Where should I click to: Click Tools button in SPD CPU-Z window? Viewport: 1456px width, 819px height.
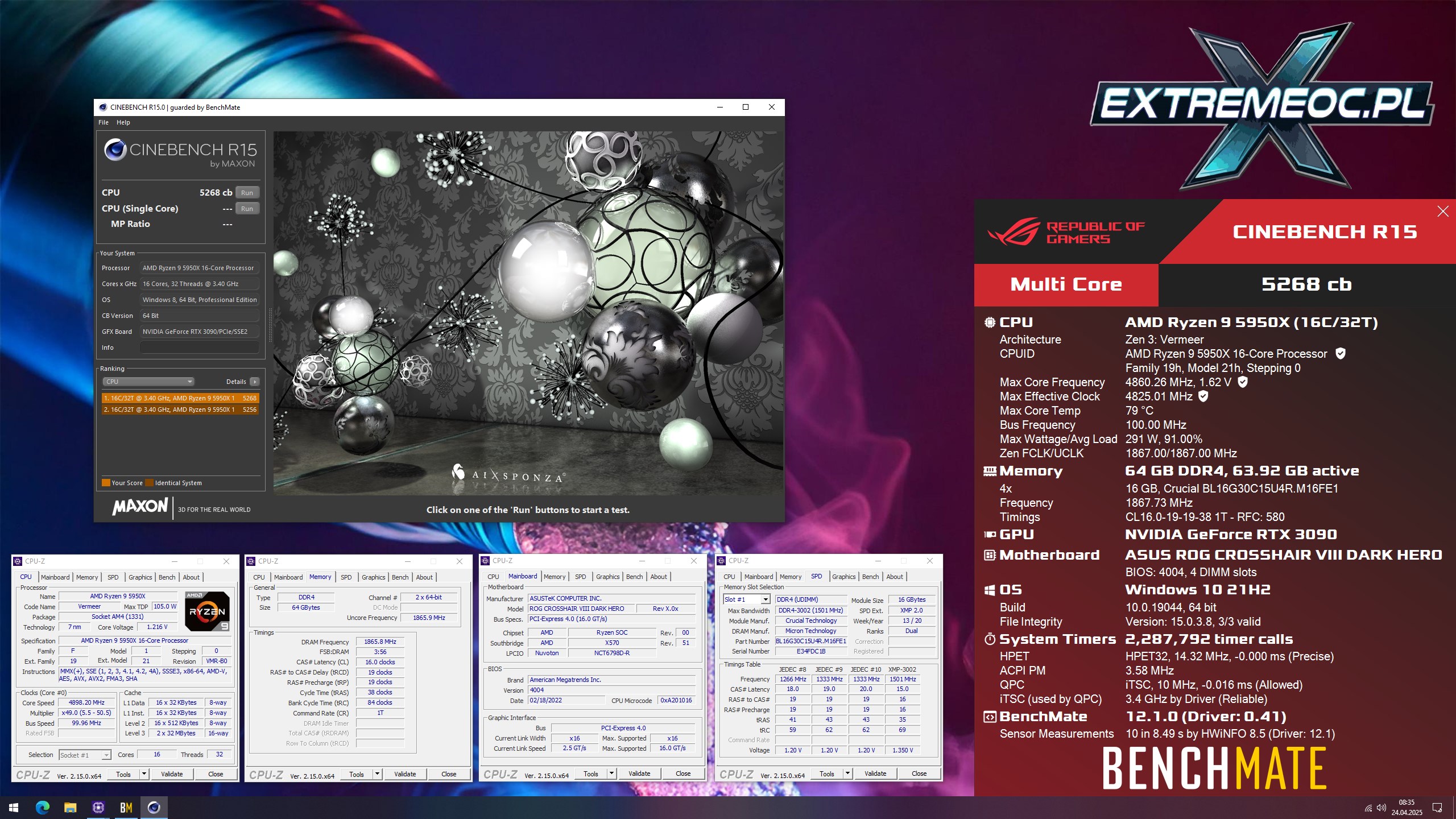[x=827, y=773]
